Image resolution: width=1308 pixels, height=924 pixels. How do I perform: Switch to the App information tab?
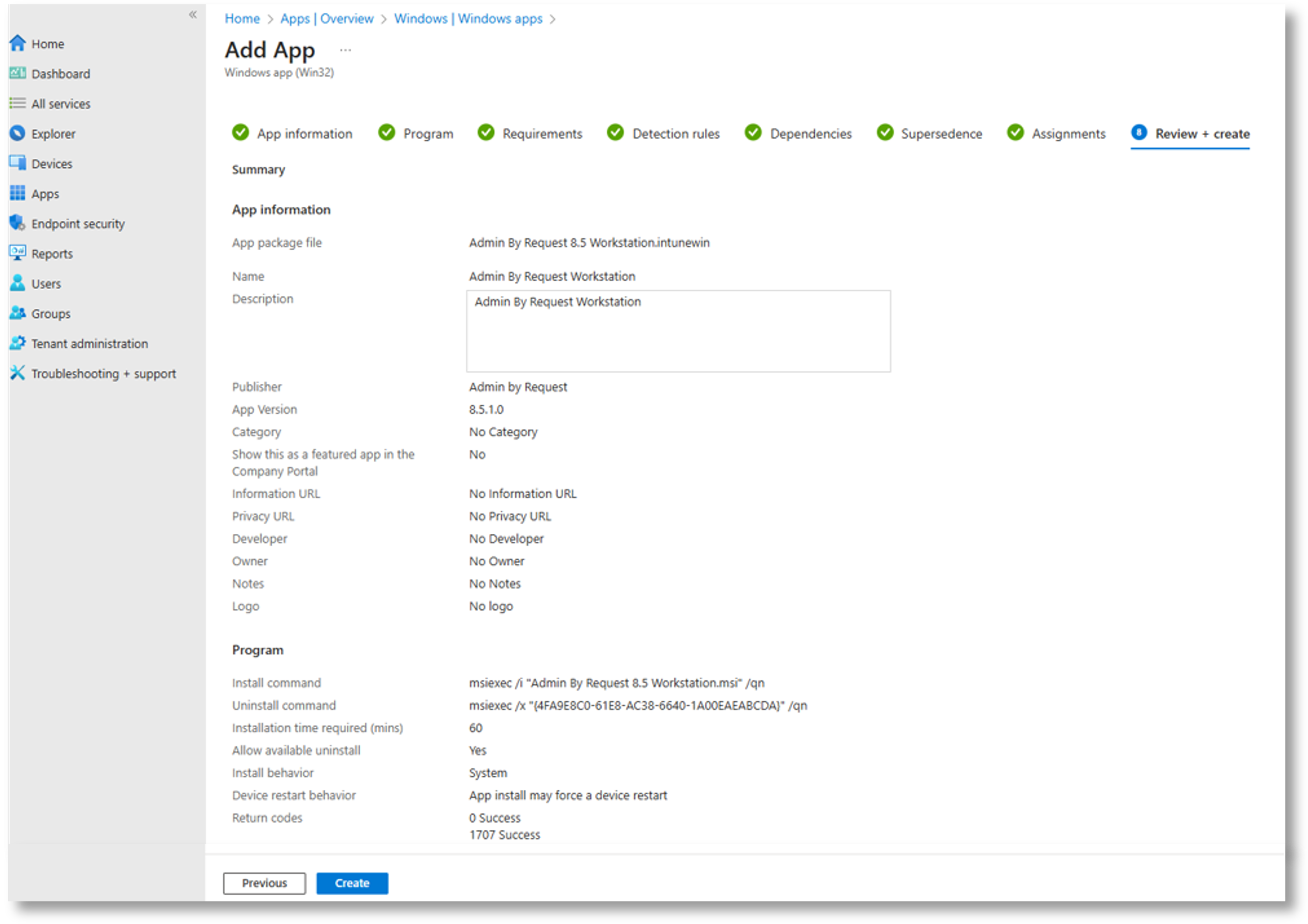304,134
